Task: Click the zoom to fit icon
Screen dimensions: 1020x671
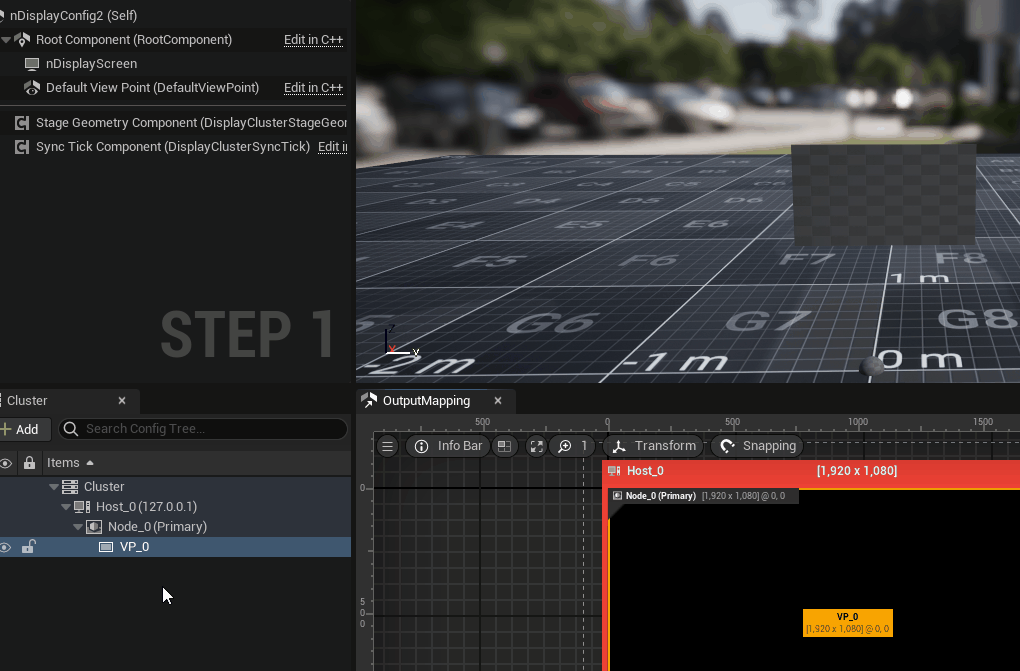Action: pyautogui.click(x=537, y=446)
